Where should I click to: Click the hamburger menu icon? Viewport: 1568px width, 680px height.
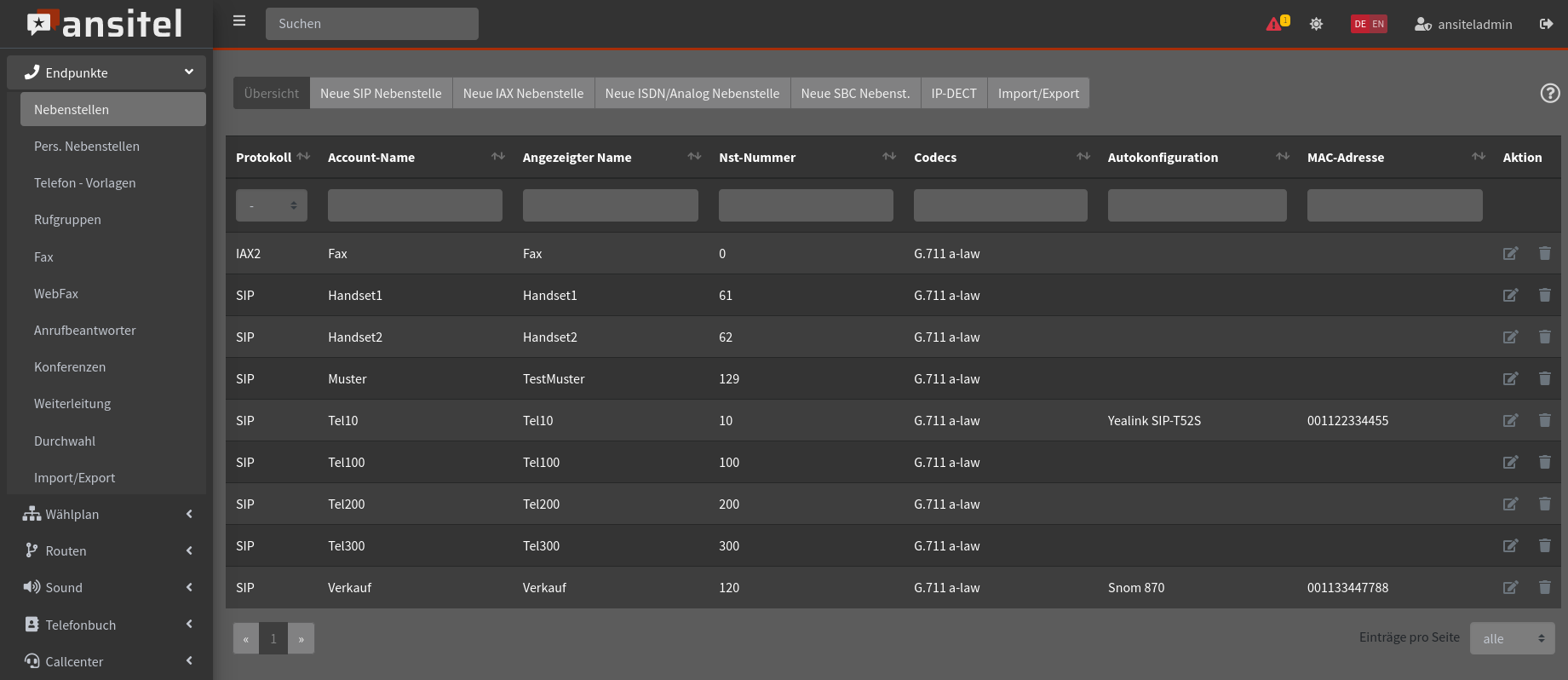(239, 21)
